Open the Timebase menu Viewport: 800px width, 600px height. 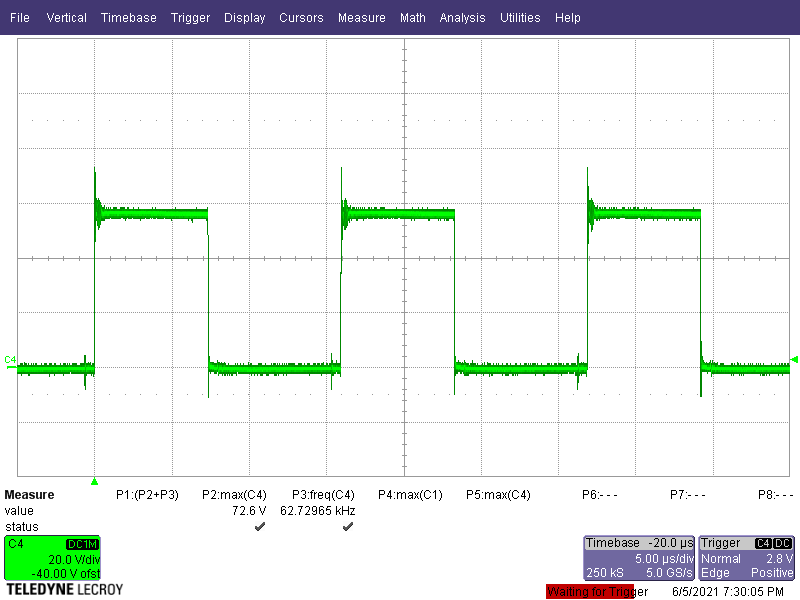click(129, 17)
